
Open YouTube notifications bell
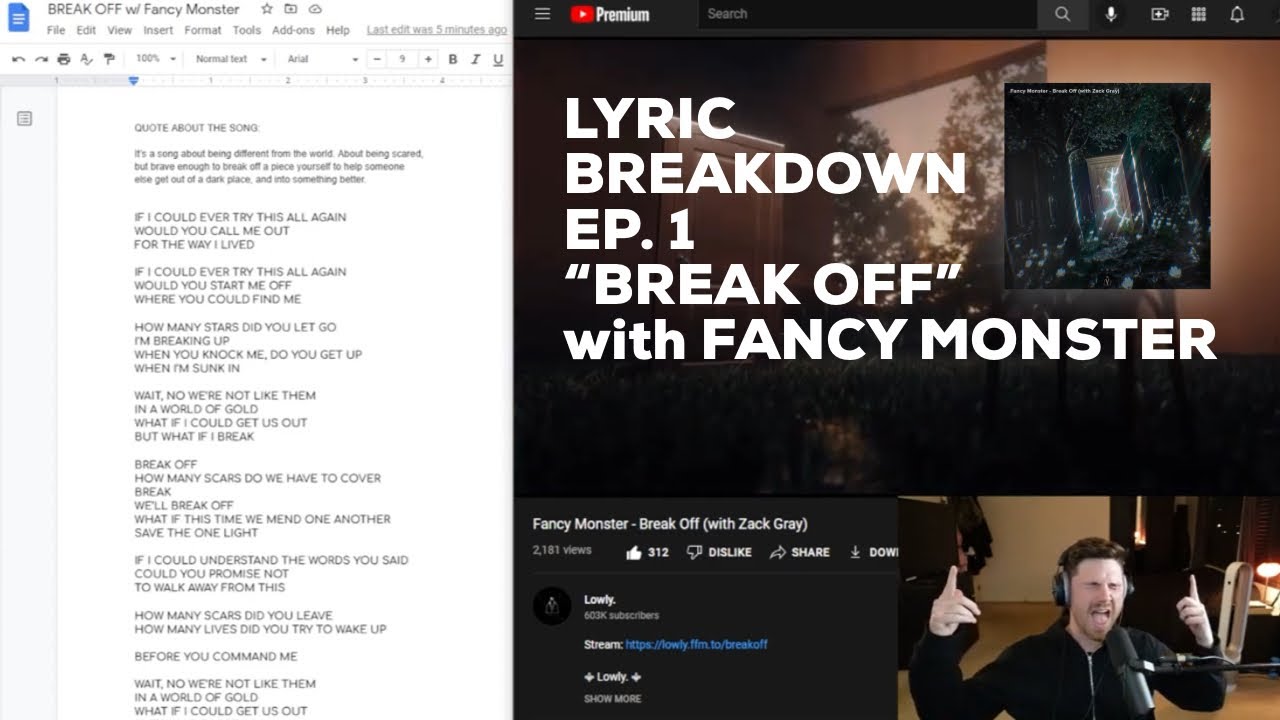1237,14
